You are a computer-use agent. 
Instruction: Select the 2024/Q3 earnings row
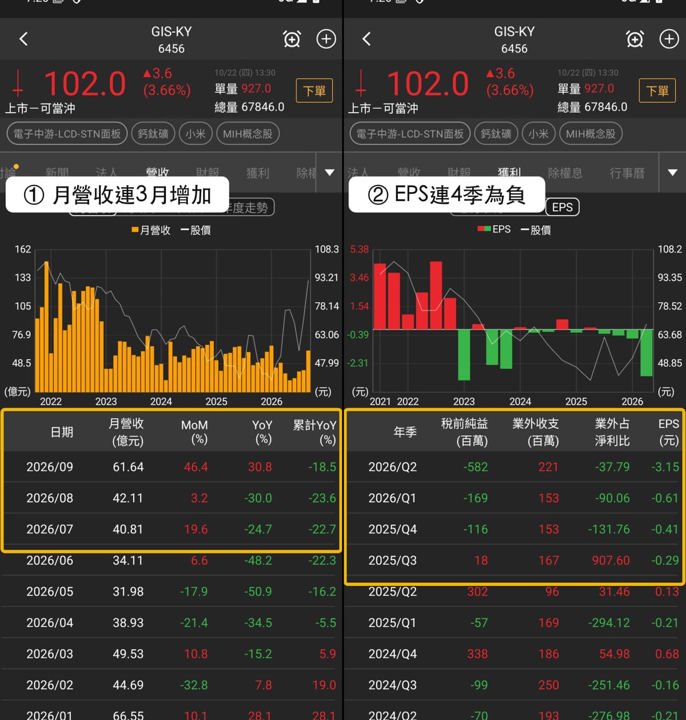tap(514, 685)
